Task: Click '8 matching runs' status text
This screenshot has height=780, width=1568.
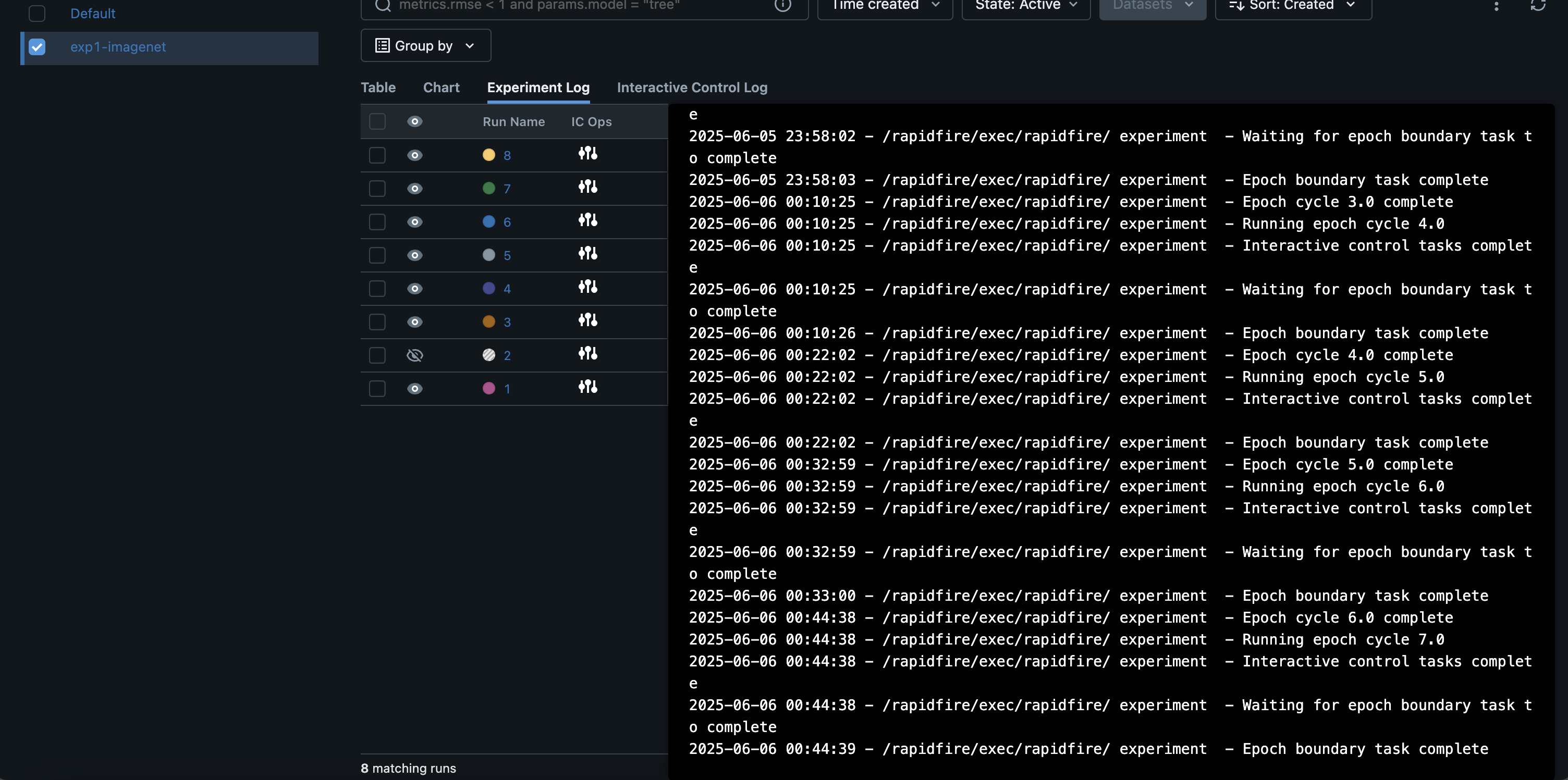Action: tap(409, 769)
